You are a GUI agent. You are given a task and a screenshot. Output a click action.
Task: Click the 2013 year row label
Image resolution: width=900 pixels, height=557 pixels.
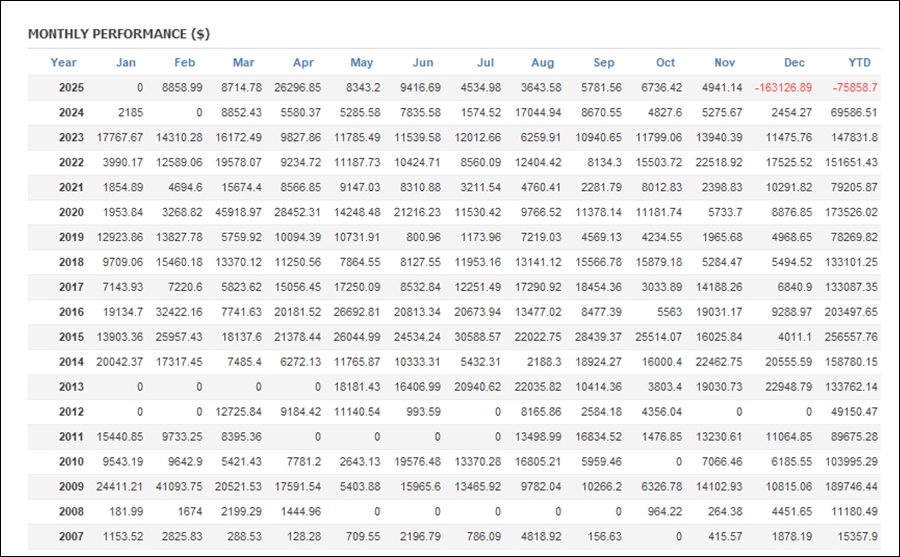(71, 387)
